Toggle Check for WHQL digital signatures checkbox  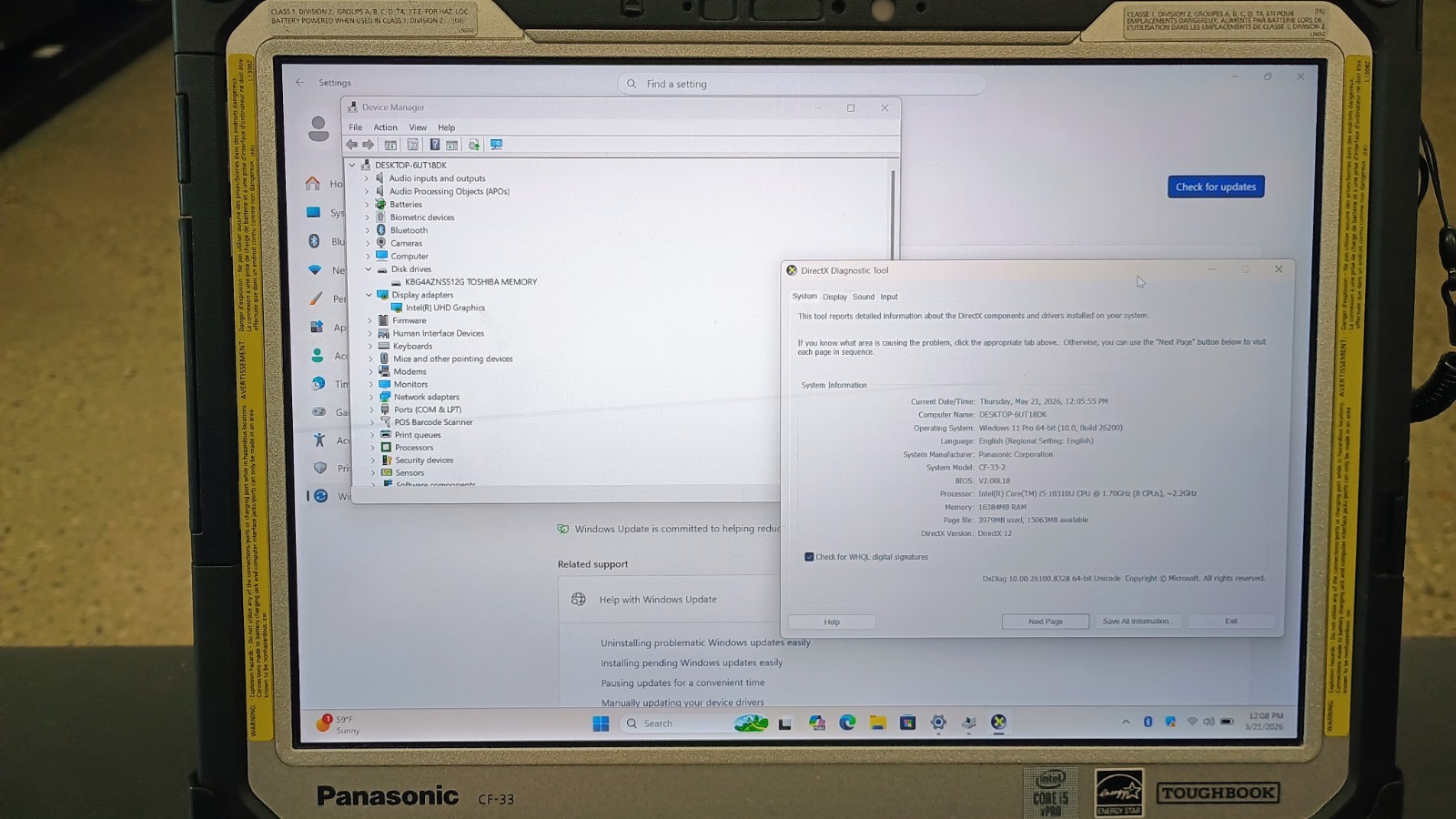(809, 557)
